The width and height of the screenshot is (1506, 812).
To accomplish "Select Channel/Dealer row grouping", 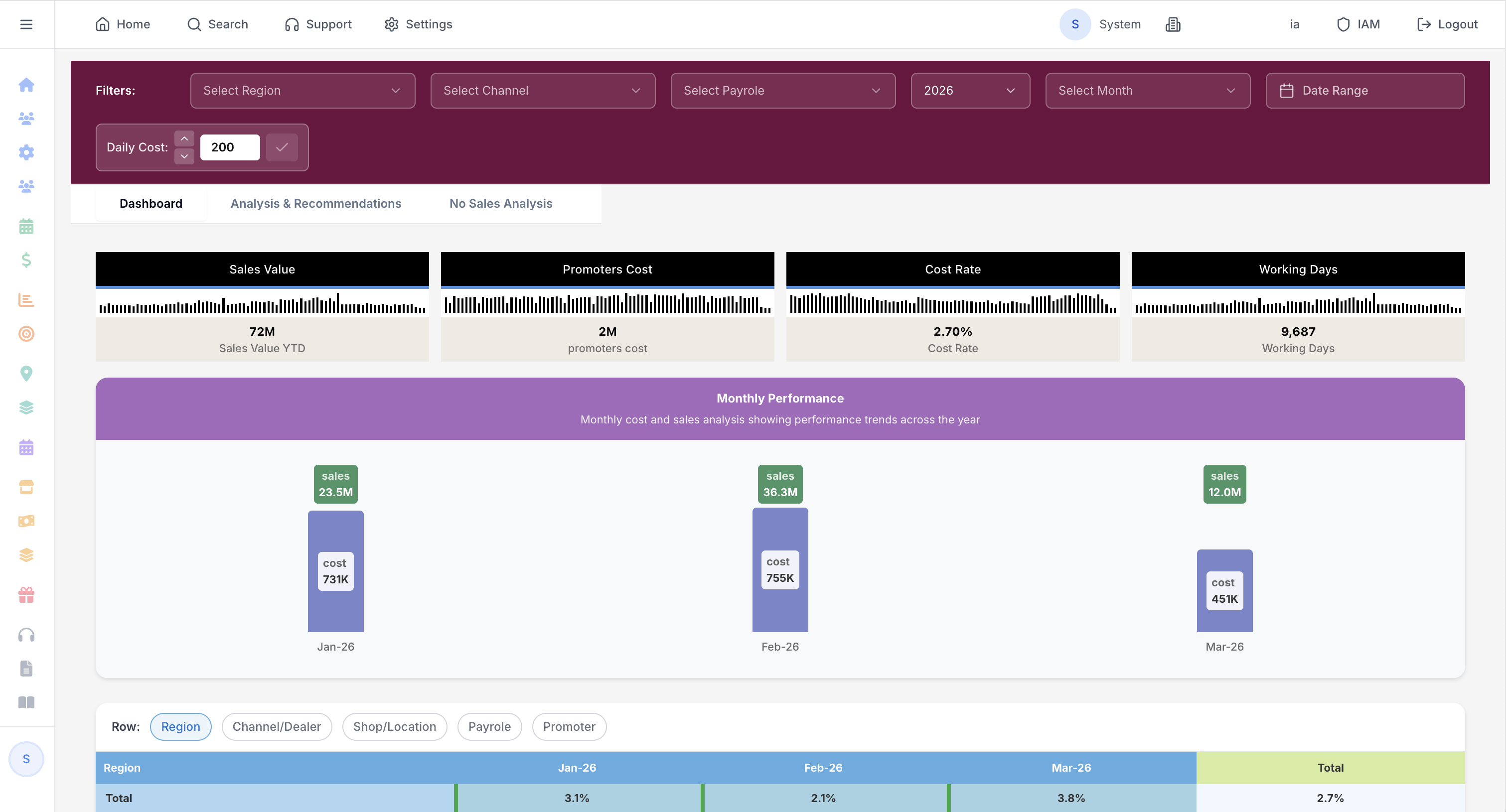I will 277,727.
